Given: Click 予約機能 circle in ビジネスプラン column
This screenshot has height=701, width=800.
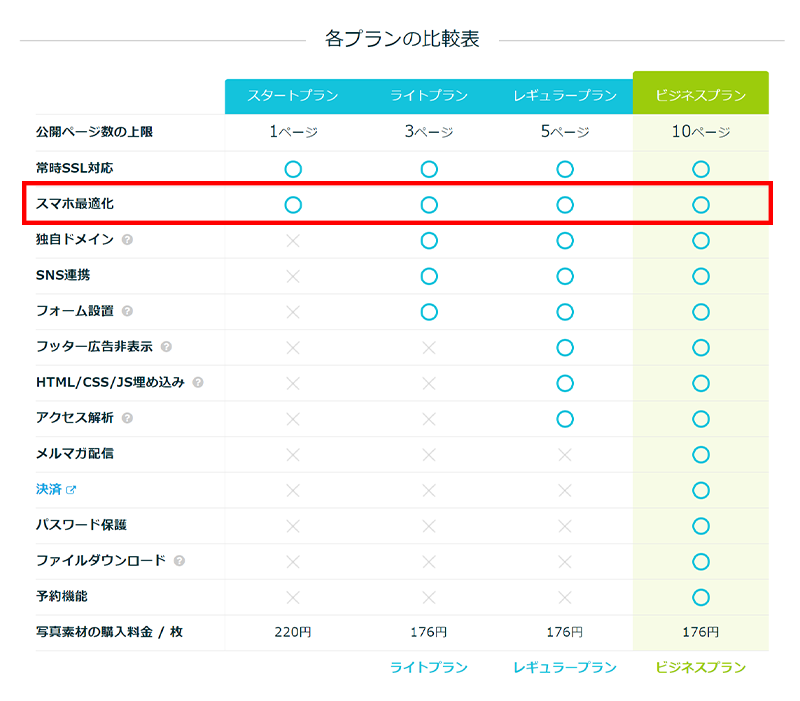Looking at the screenshot, I should coord(700,597).
